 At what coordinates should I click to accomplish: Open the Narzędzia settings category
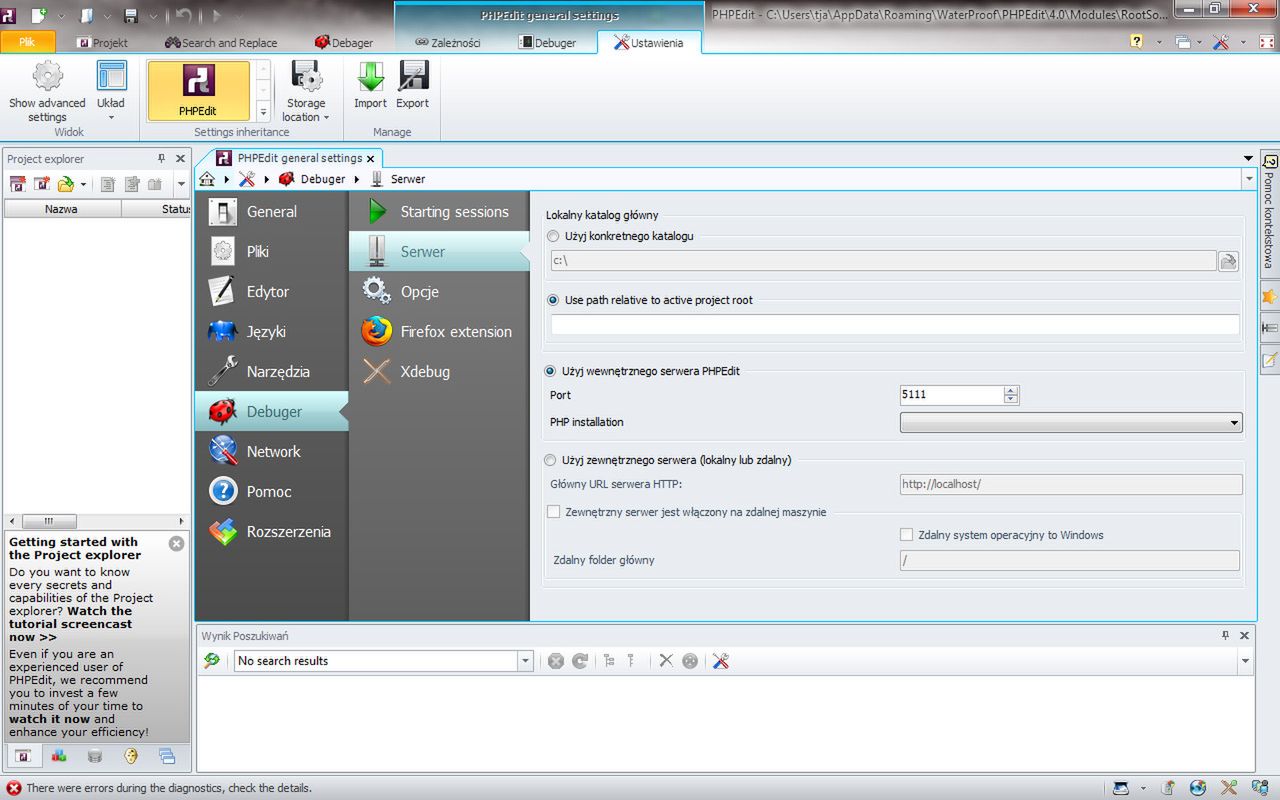pos(271,372)
